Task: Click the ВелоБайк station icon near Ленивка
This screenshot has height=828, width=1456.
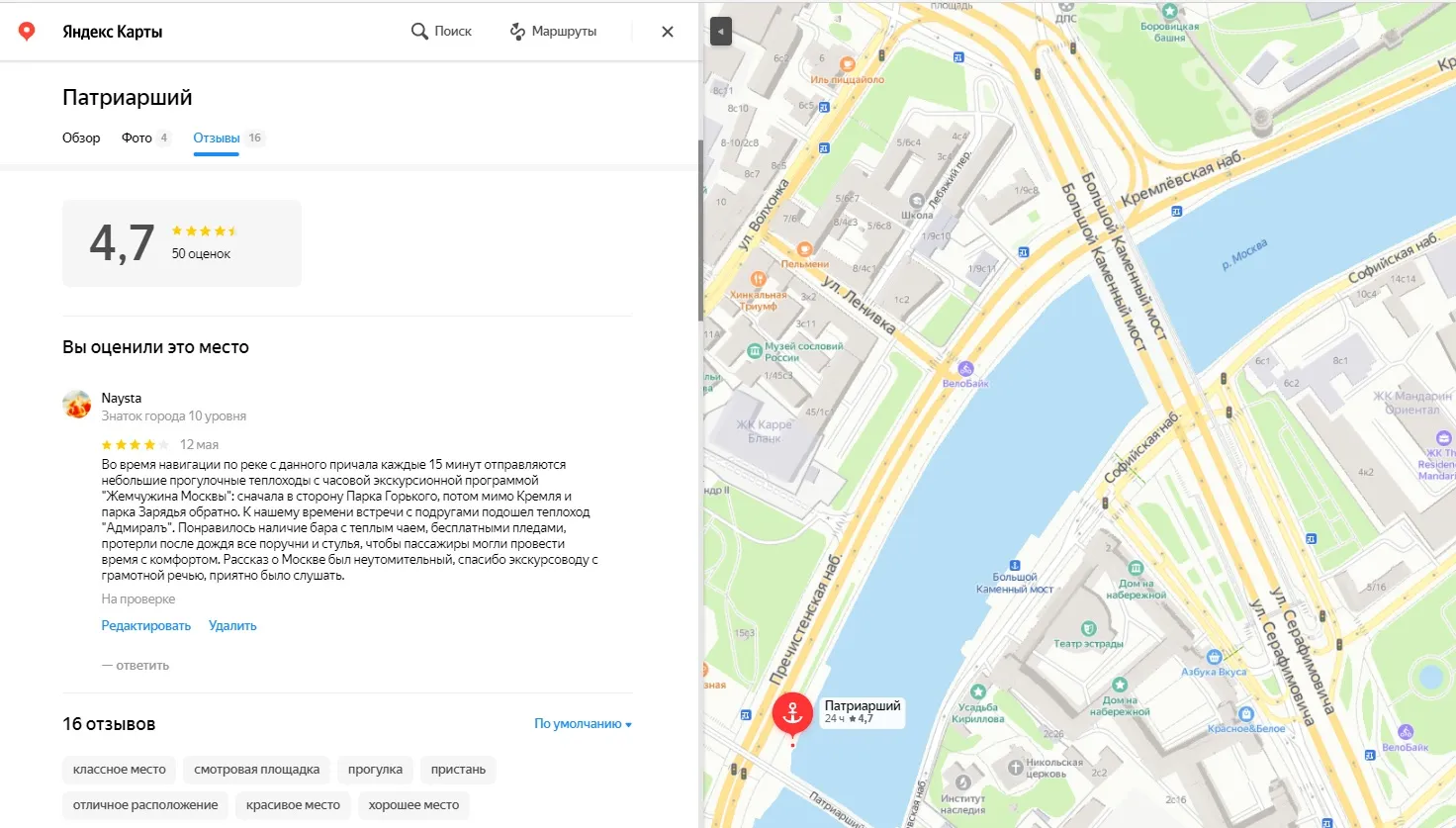Action: point(965,369)
